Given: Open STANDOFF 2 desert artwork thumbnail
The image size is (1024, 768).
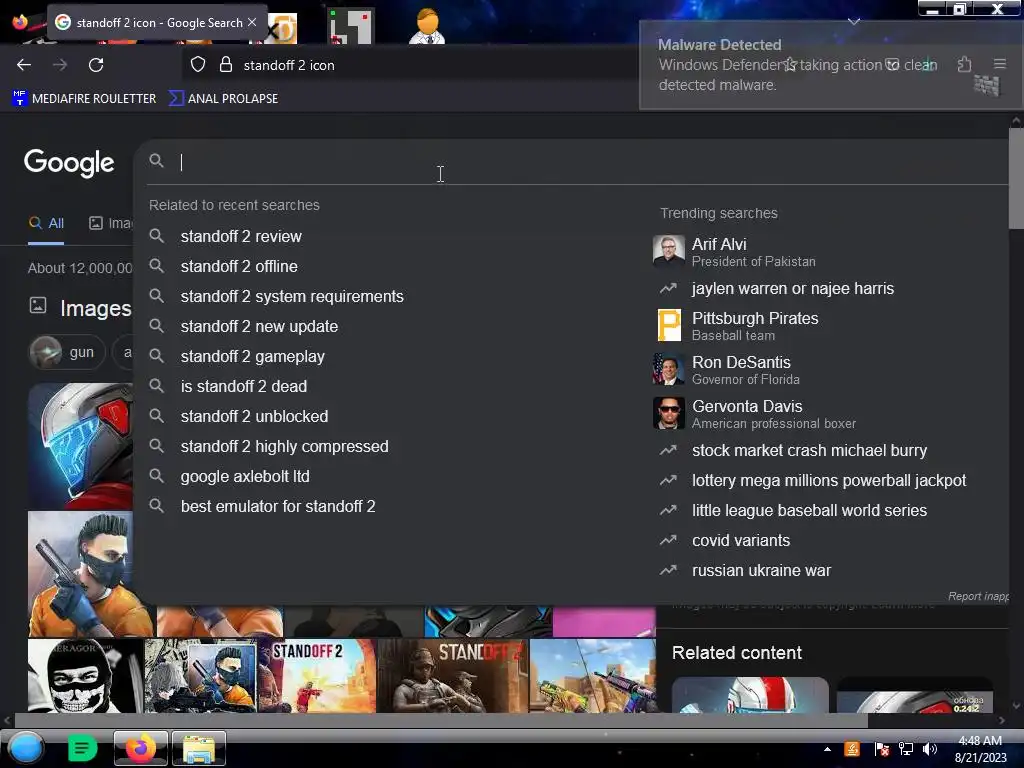Looking at the screenshot, I should coord(317,676).
